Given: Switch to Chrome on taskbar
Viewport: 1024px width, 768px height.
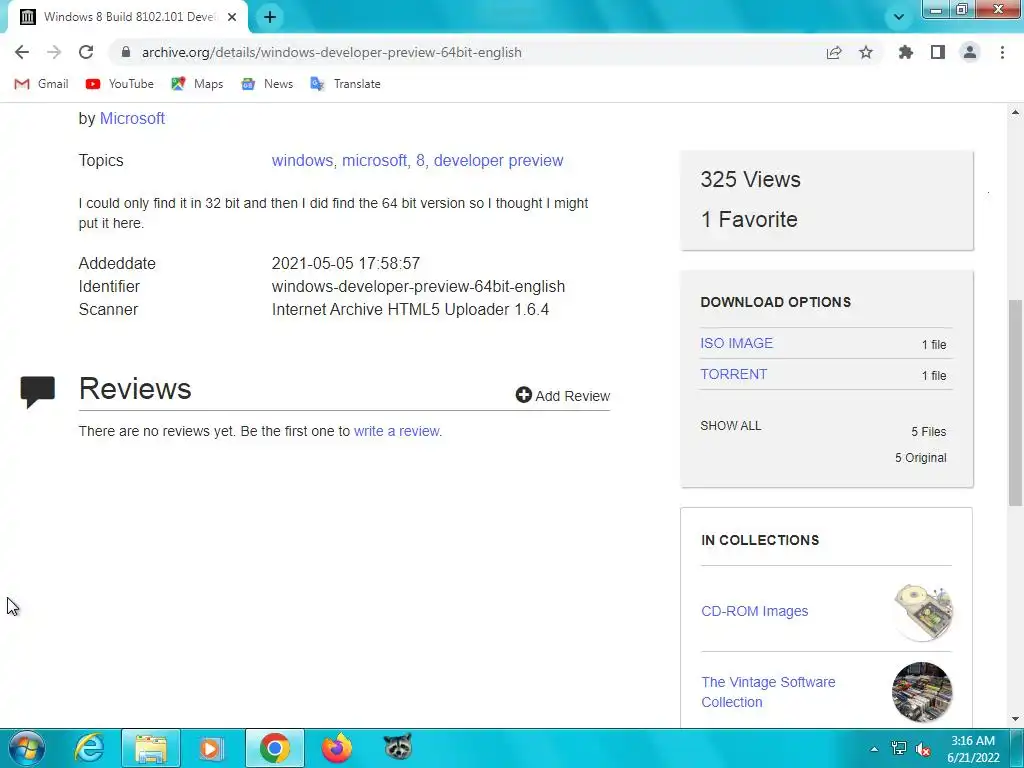Looking at the screenshot, I should coord(275,748).
